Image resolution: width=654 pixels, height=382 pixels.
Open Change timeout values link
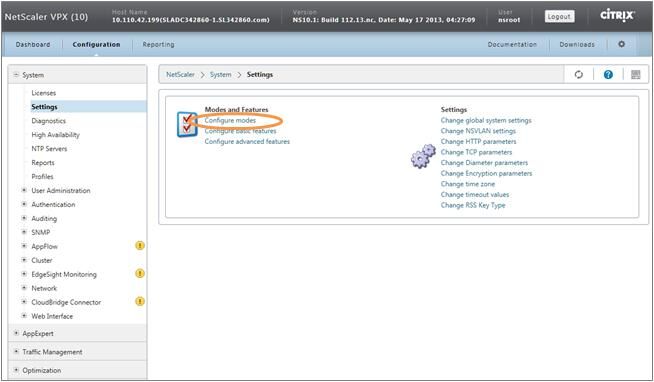click(x=475, y=195)
